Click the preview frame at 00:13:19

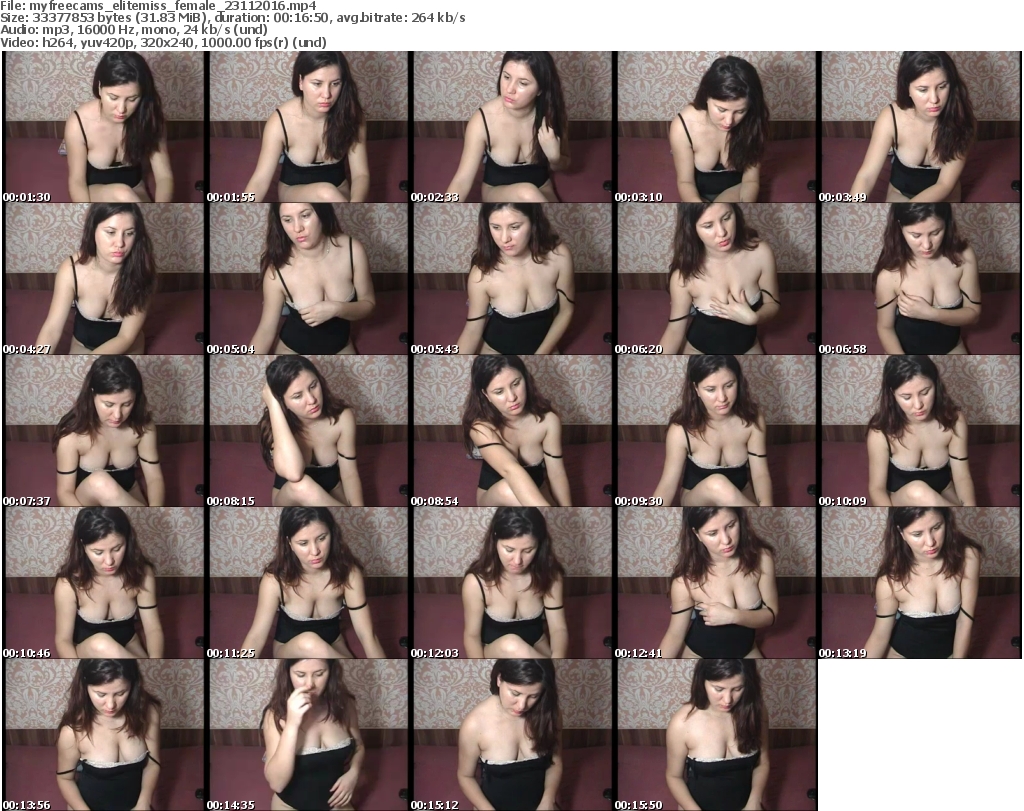coord(921,582)
